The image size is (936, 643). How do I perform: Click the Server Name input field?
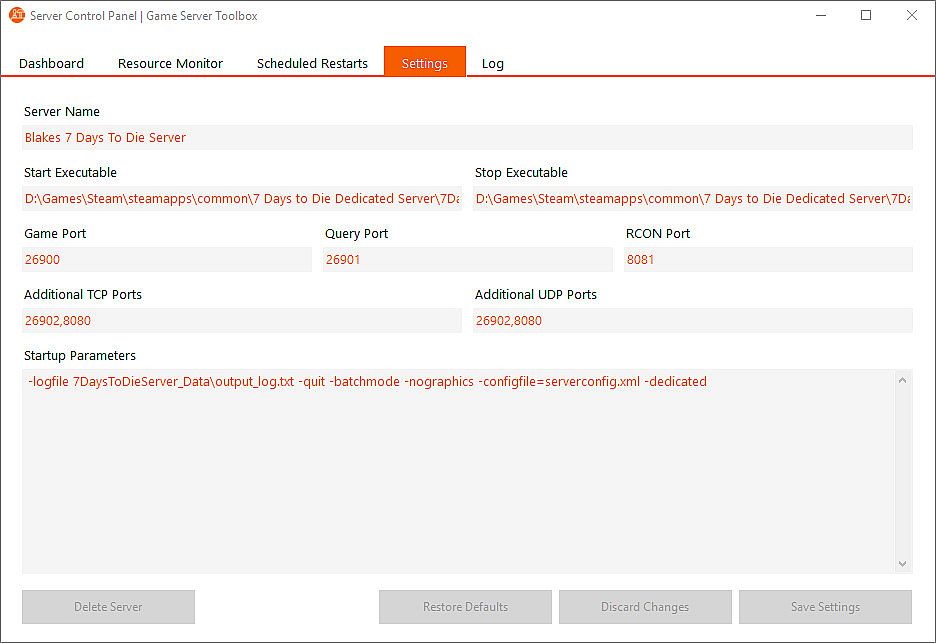tap(467, 137)
